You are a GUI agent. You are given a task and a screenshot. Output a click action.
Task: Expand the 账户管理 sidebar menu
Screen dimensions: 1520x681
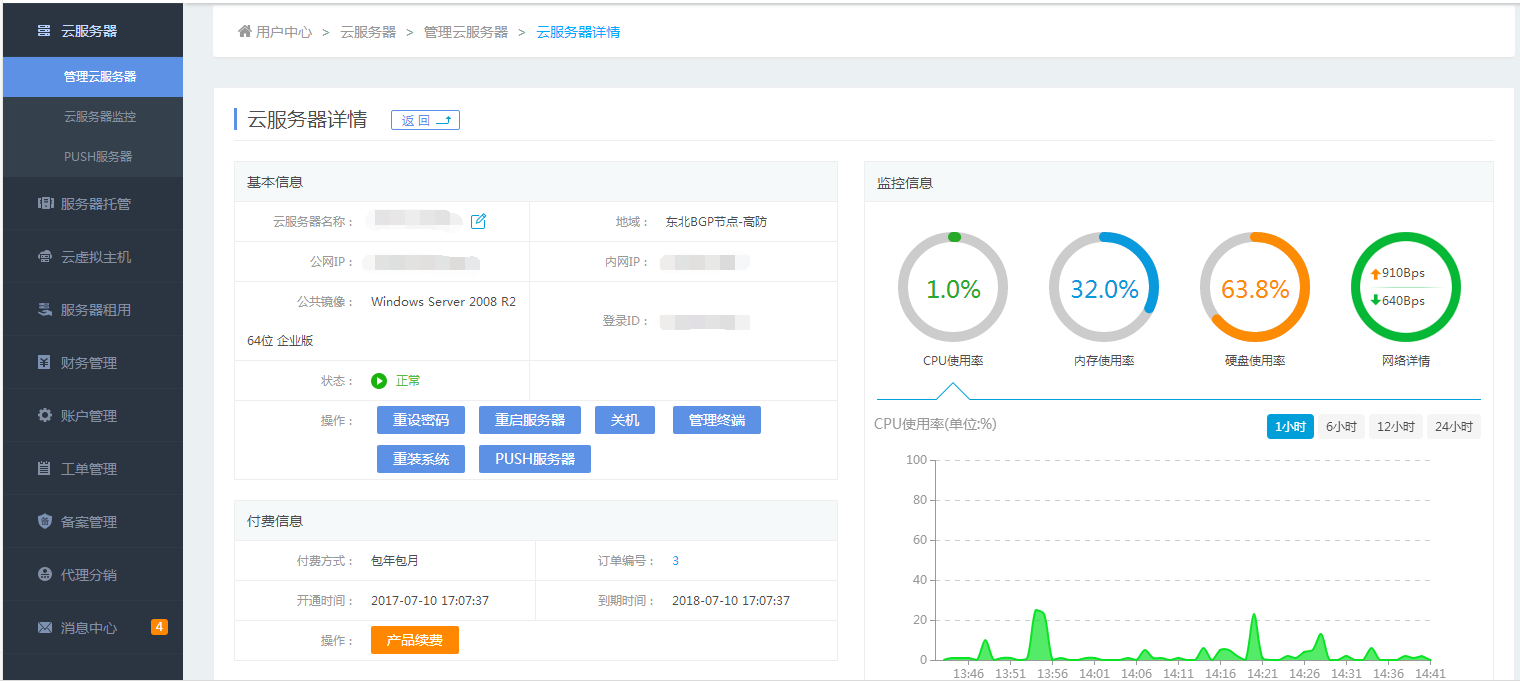[x=93, y=416]
